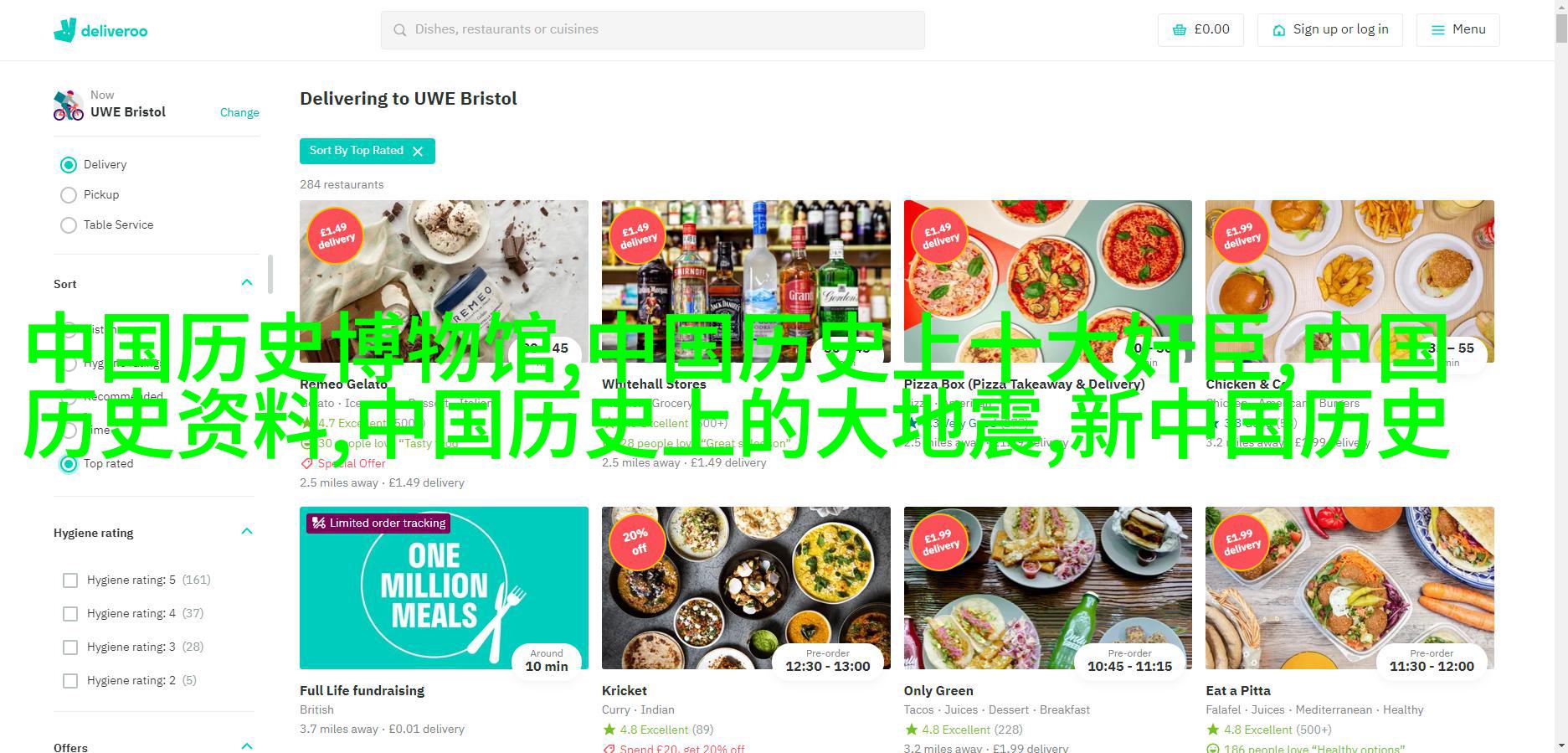
Task: Open the basket showing £0.00
Action: 1200,29
